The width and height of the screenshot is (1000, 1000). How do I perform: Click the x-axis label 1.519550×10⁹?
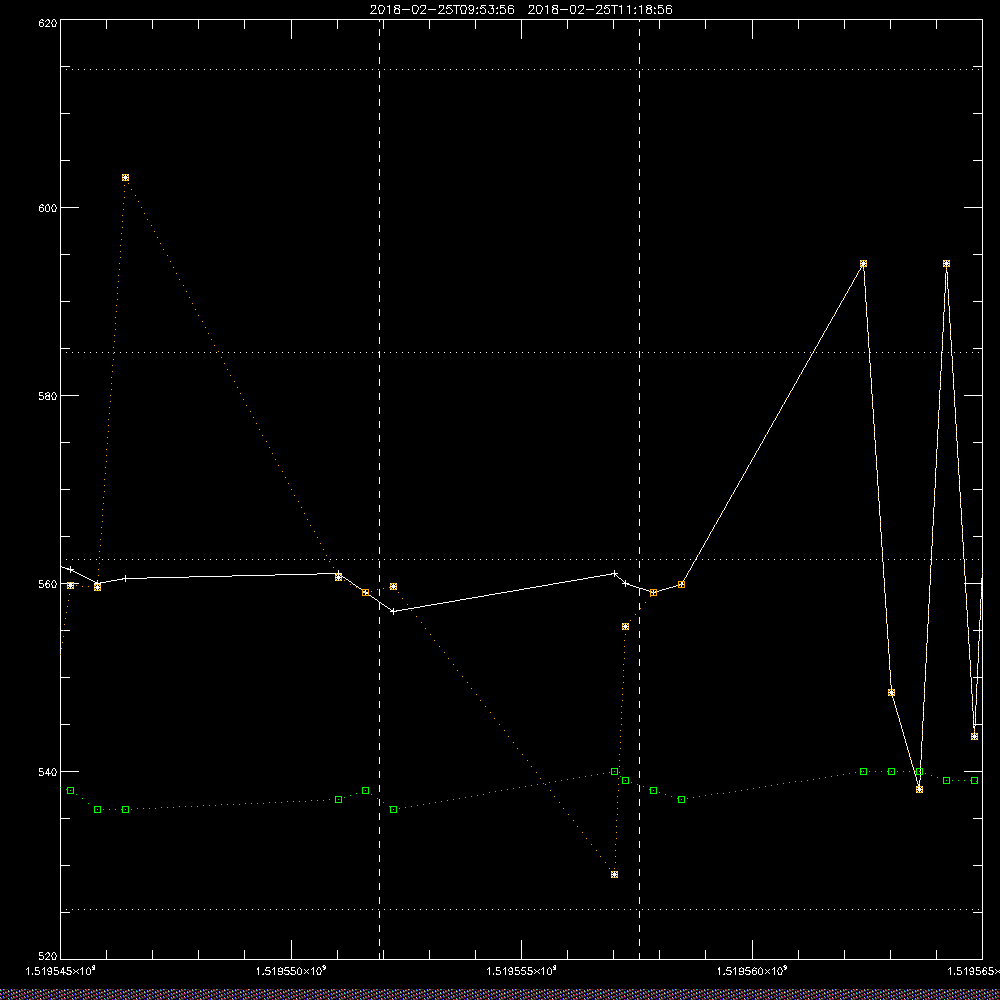291,971
